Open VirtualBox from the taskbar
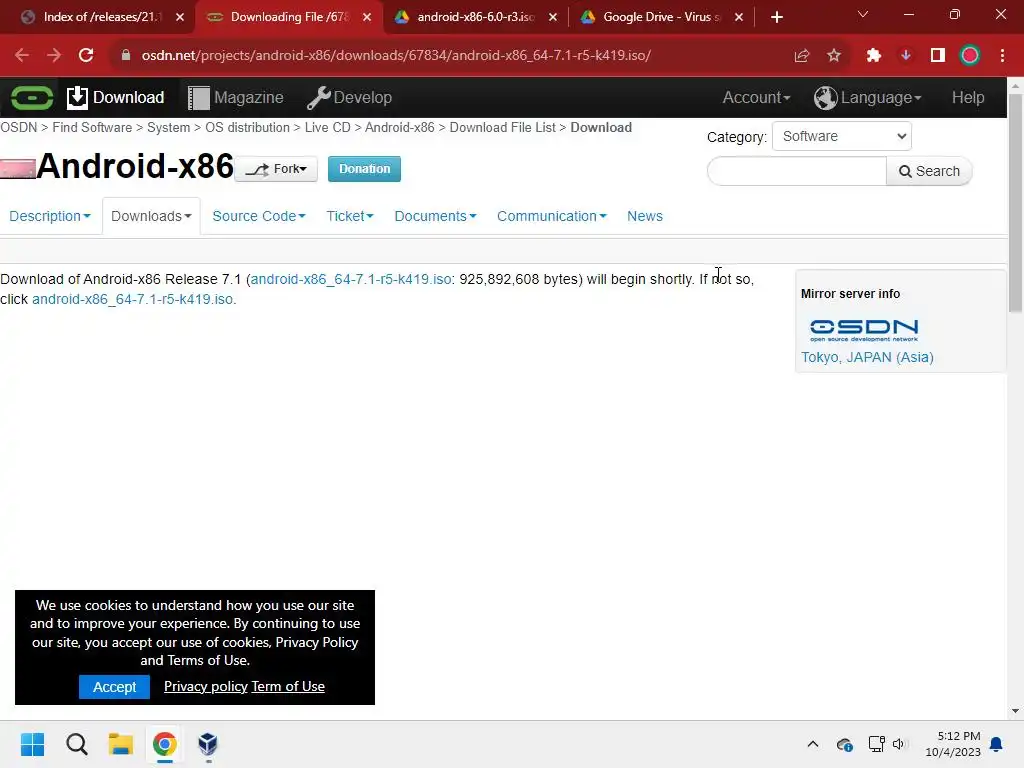1024x768 pixels. pos(208,744)
